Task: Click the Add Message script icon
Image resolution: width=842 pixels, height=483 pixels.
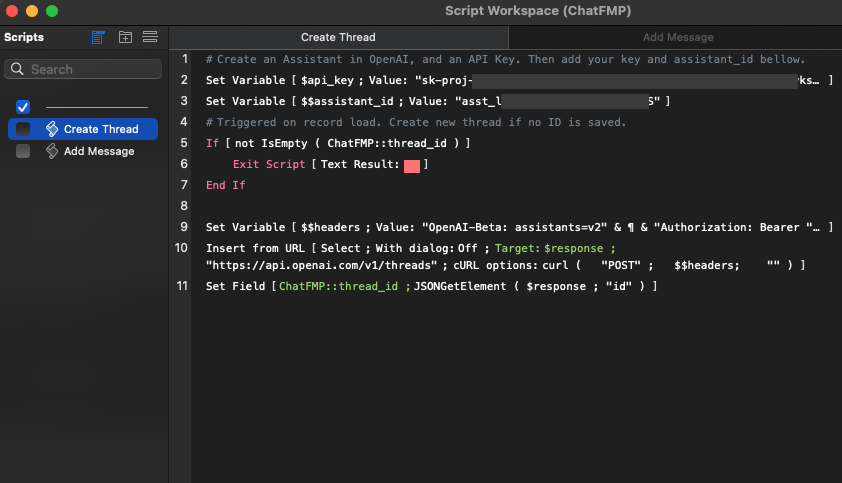Action: (52, 151)
